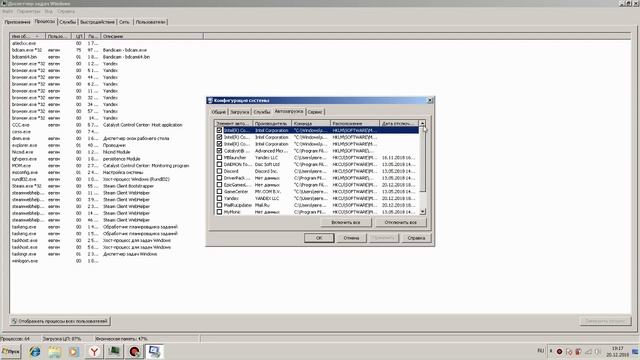This screenshot has height=360, width=640.
Task: Open the Службы tab in System Configuration
Action: pos(262,112)
